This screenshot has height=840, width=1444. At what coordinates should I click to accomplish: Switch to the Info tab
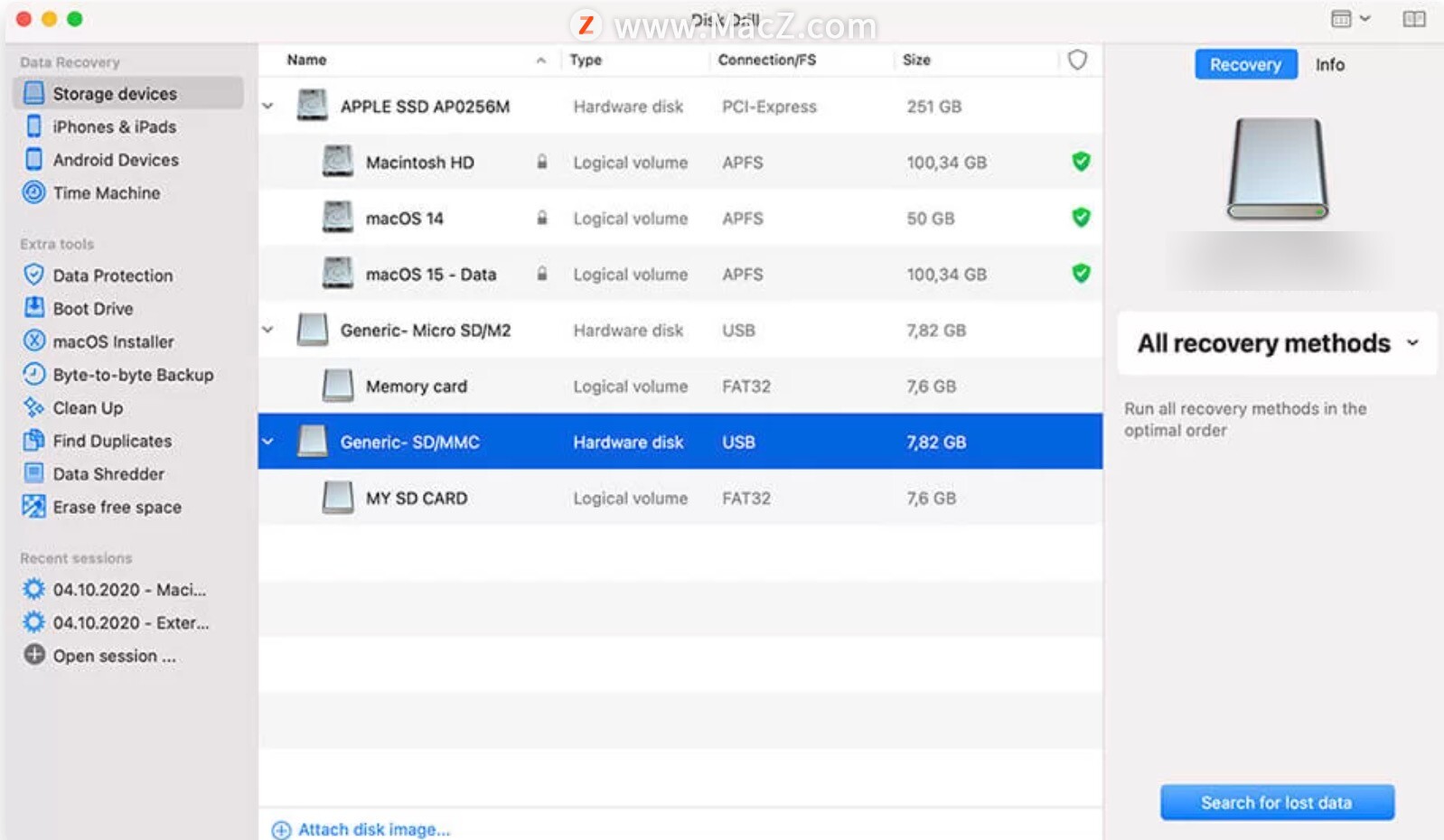(x=1329, y=64)
